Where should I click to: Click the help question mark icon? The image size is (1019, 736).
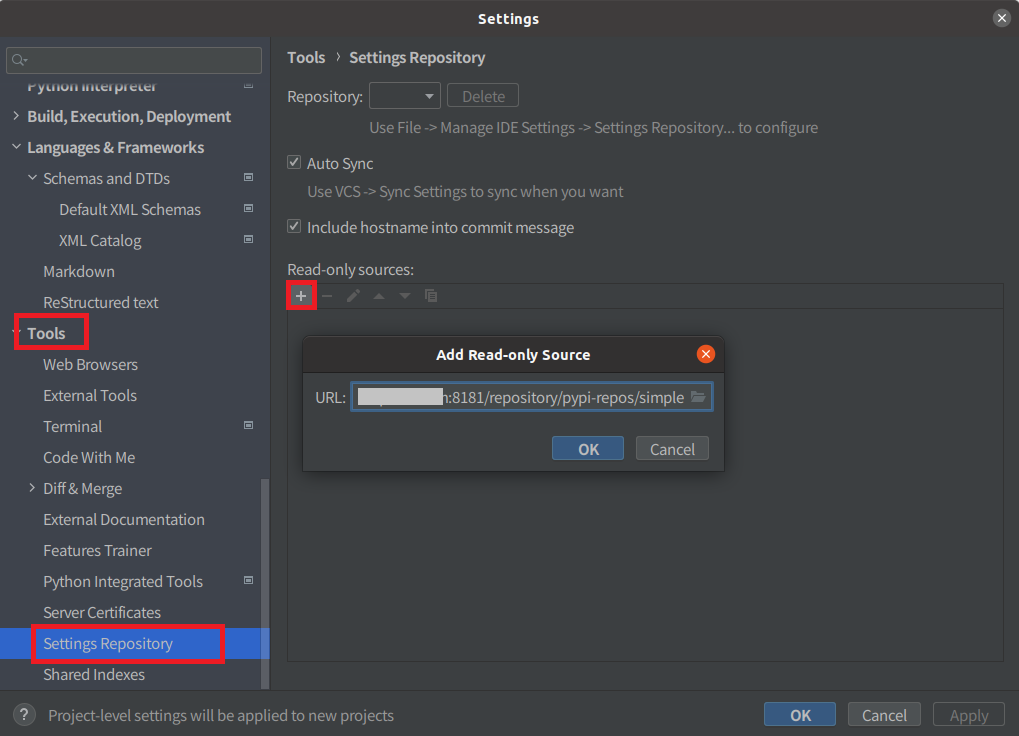24,715
